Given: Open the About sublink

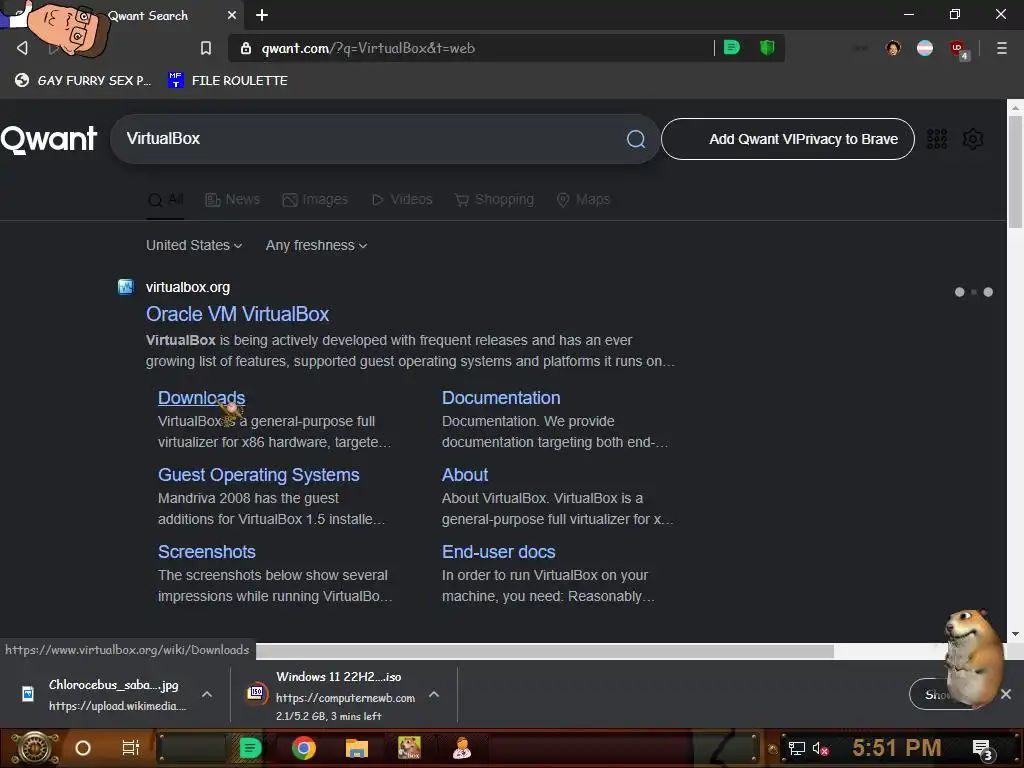Looking at the screenshot, I should point(464,475).
